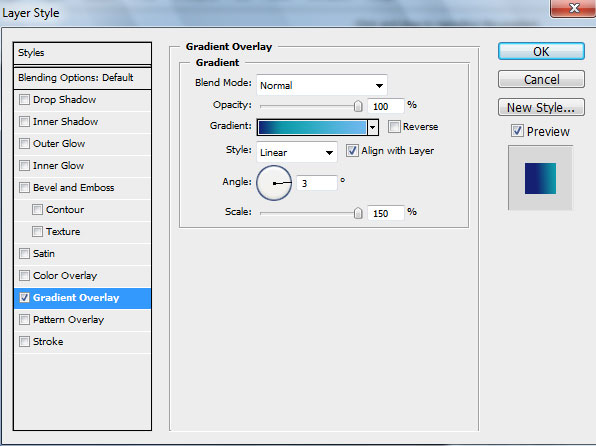Click the gradient preview thumbnail square

(540, 178)
